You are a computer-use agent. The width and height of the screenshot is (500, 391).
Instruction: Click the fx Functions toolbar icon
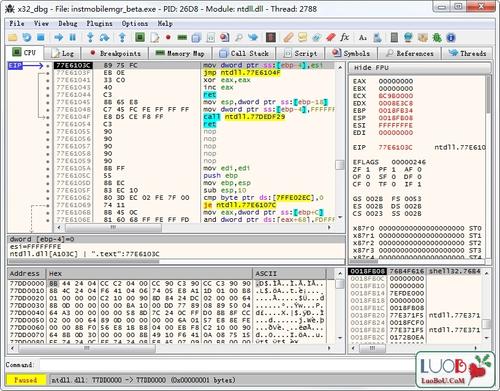coord(345,37)
